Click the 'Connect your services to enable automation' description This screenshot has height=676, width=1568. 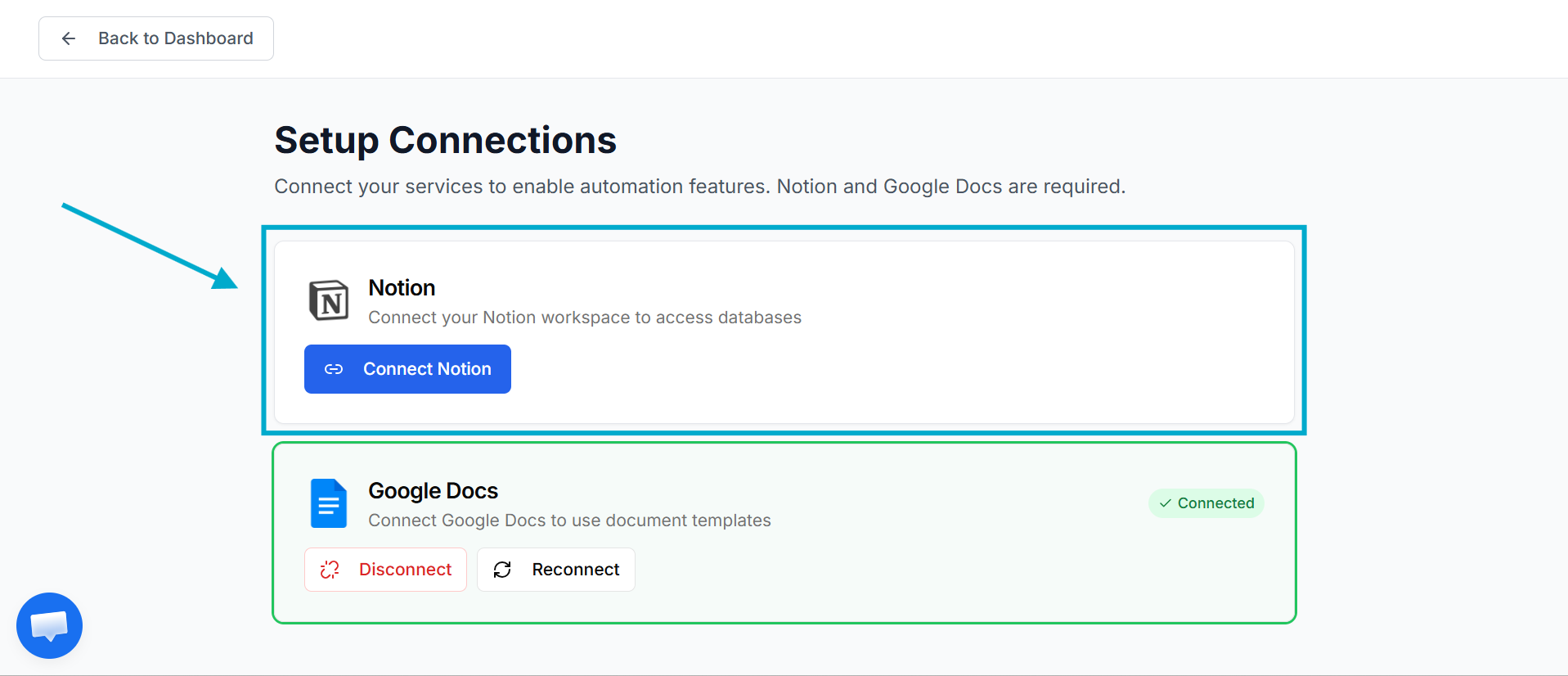[700, 187]
